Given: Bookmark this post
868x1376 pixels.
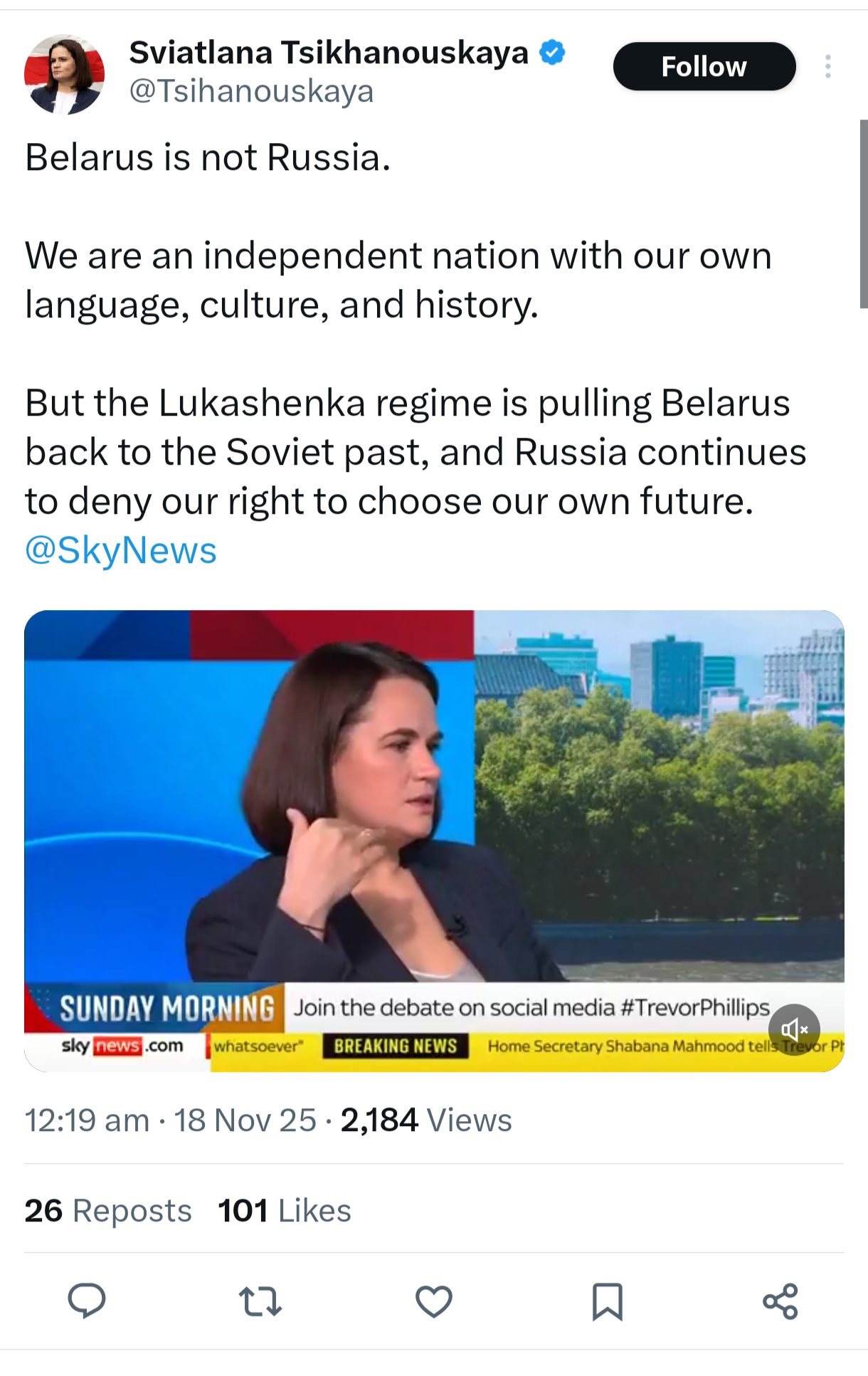Looking at the screenshot, I should 608,1301.
